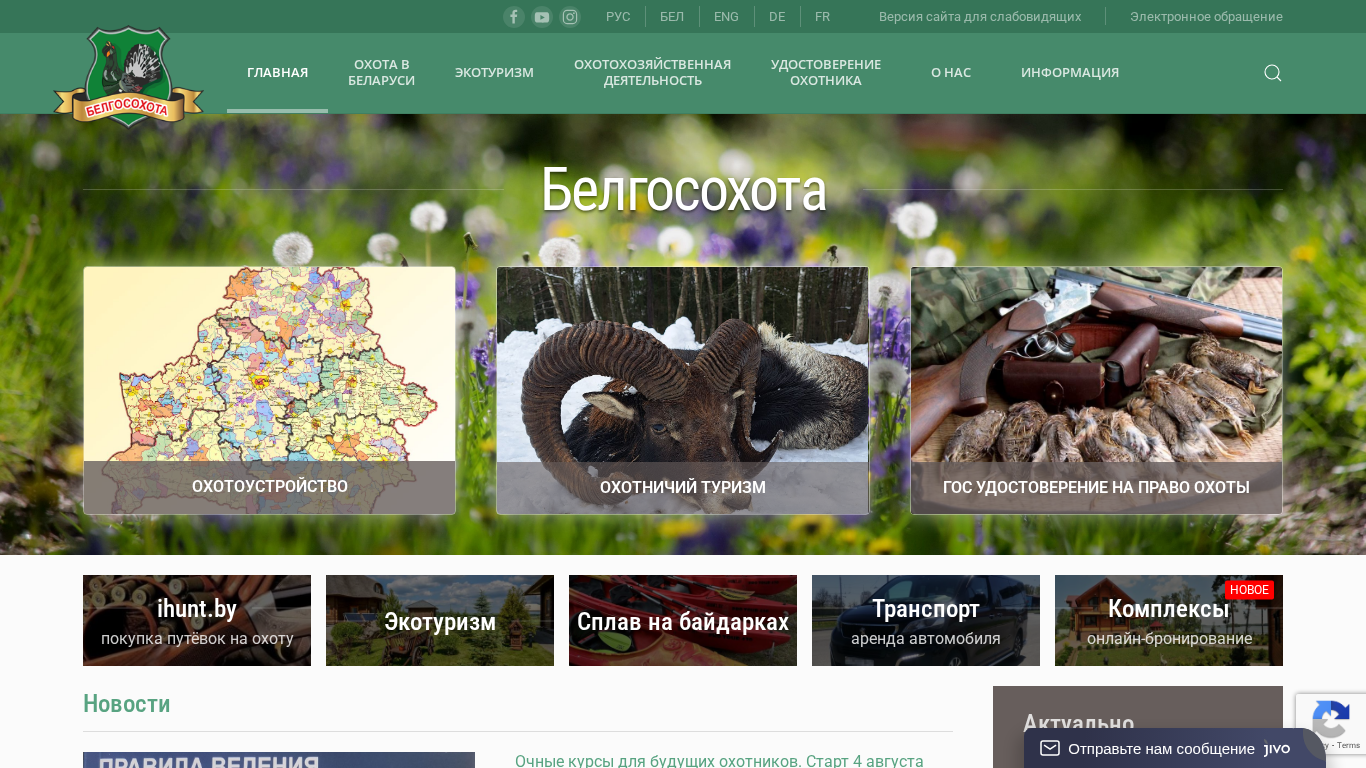
Task: Click the Белгосохота logo emblem
Action: (x=128, y=77)
